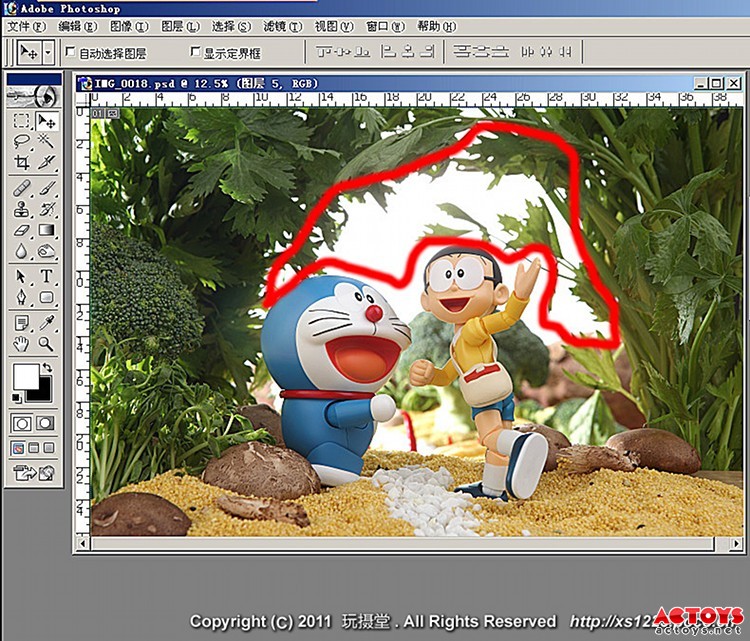Select the Magic Wand tool
Screen dimensions: 750x641
pyautogui.click(x=46, y=141)
